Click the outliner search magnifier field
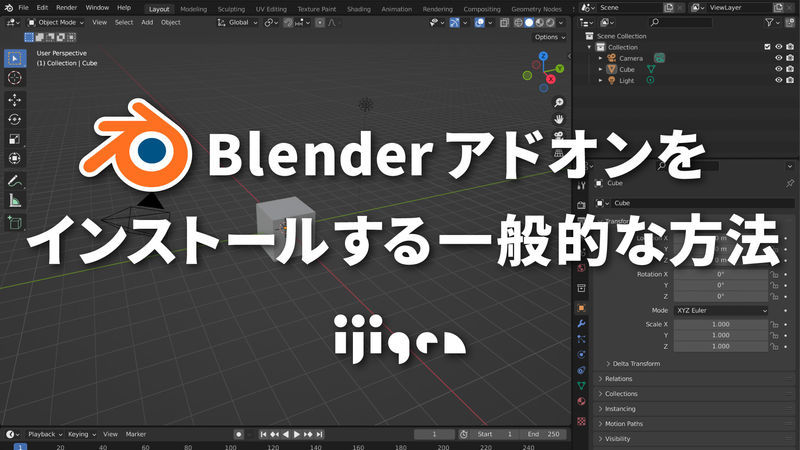Screen dimensions: 800x450 tap(680, 22)
